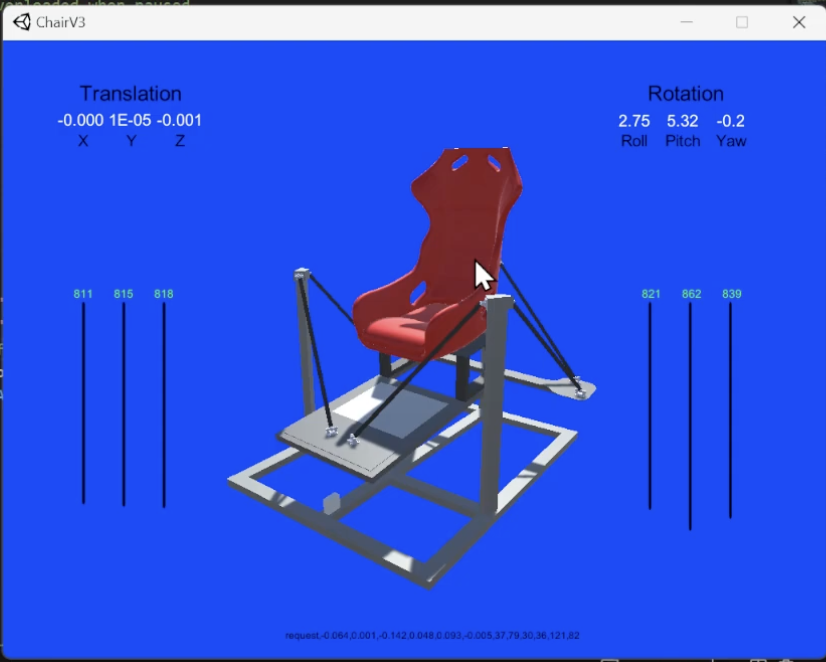Viewport: 826px width, 662px height.
Task: Click the request data text at bottom
Action: click(432, 636)
